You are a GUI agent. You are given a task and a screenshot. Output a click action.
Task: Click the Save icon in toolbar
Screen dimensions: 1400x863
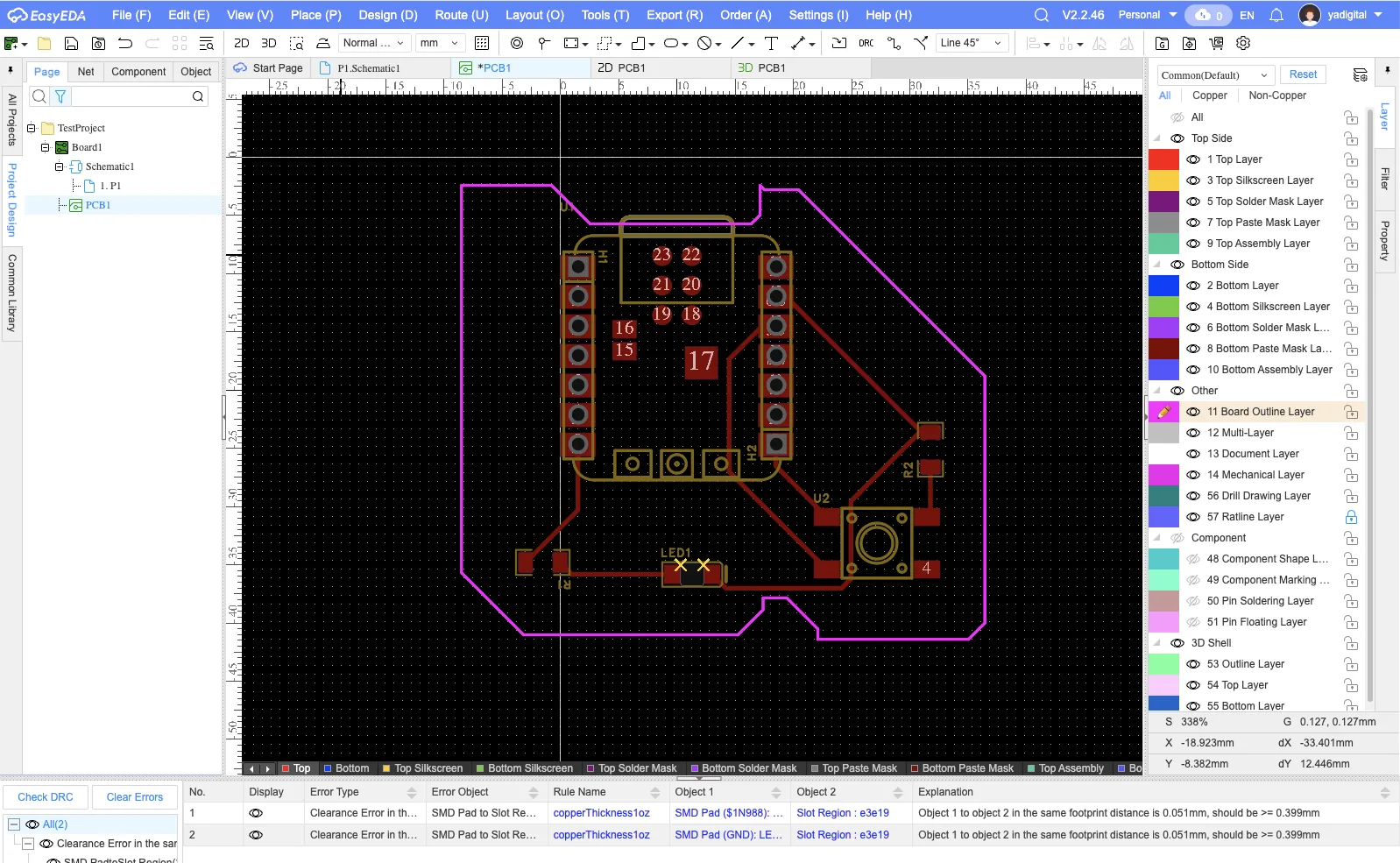click(x=72, y=43)
